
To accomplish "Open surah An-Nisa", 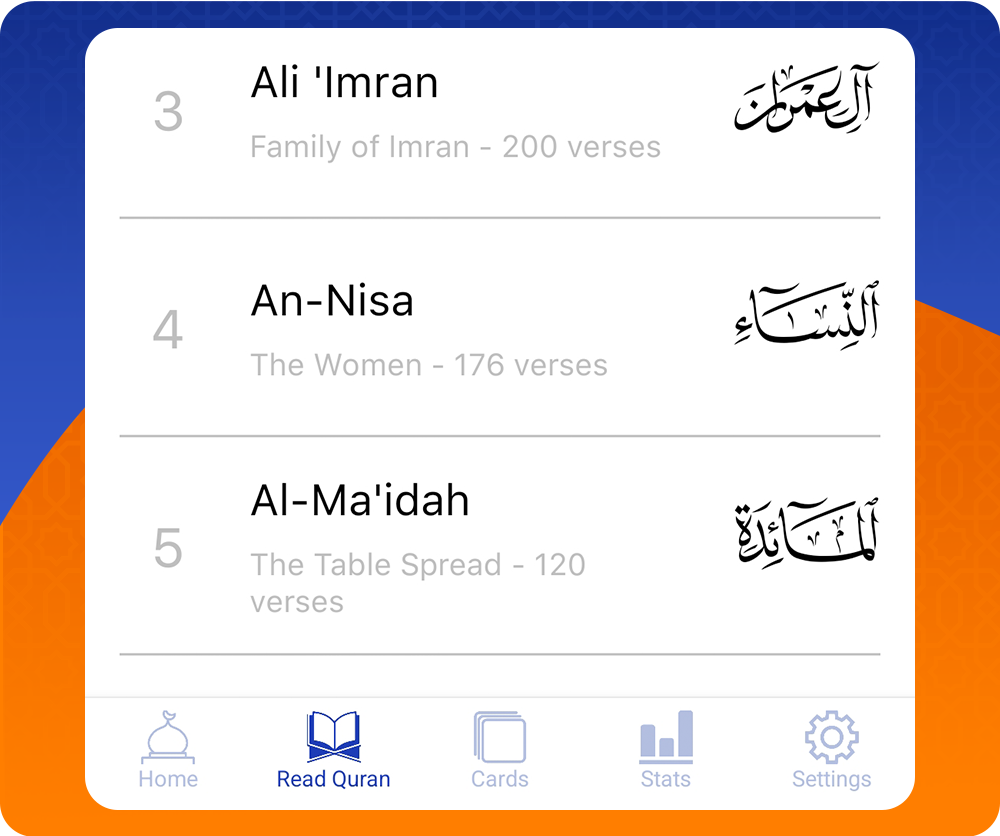I will 333,301.
